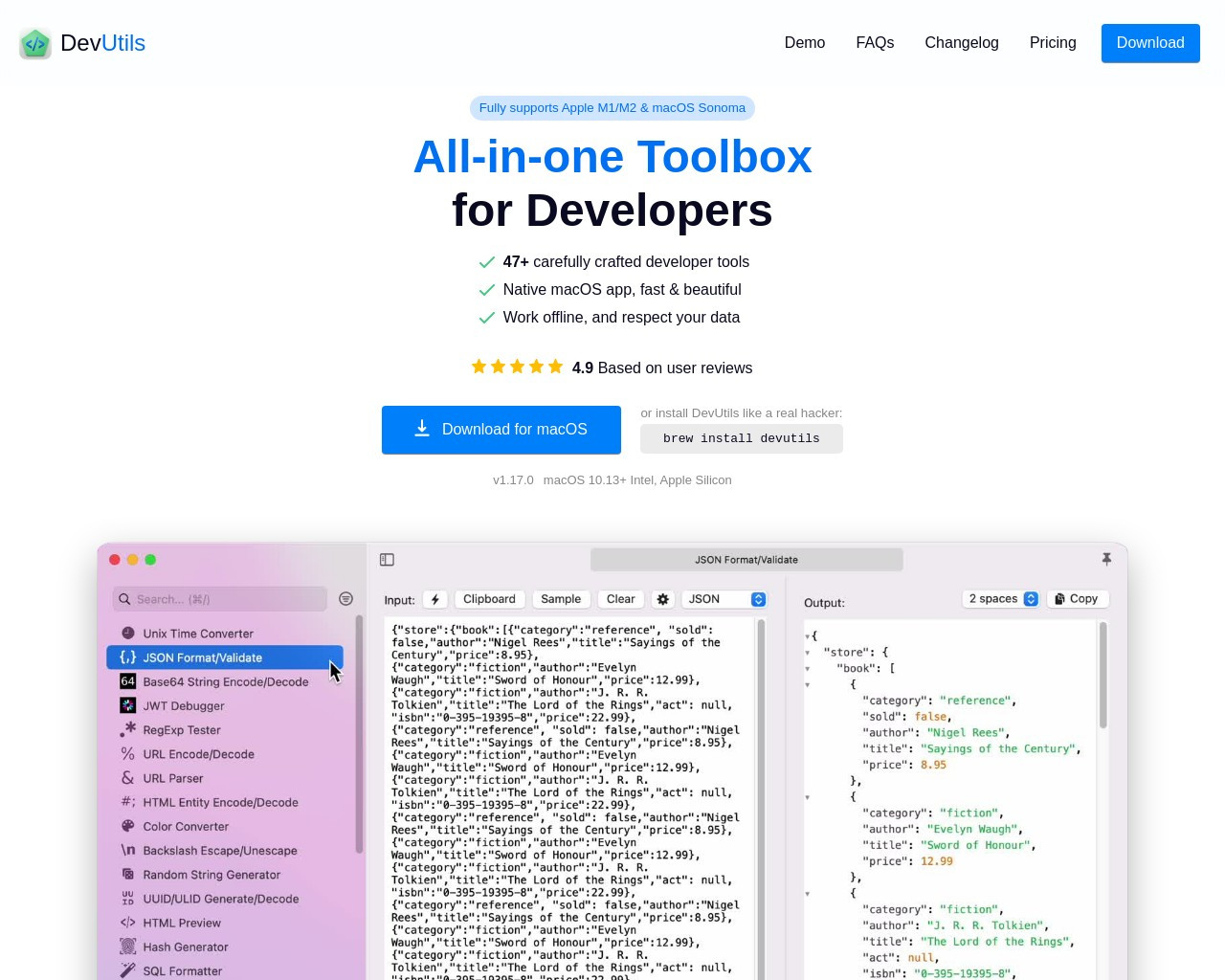The height and width of the screenshot is (980, 1225).
Task: Open the JSON format dropdown
Action: coord(724,599)
